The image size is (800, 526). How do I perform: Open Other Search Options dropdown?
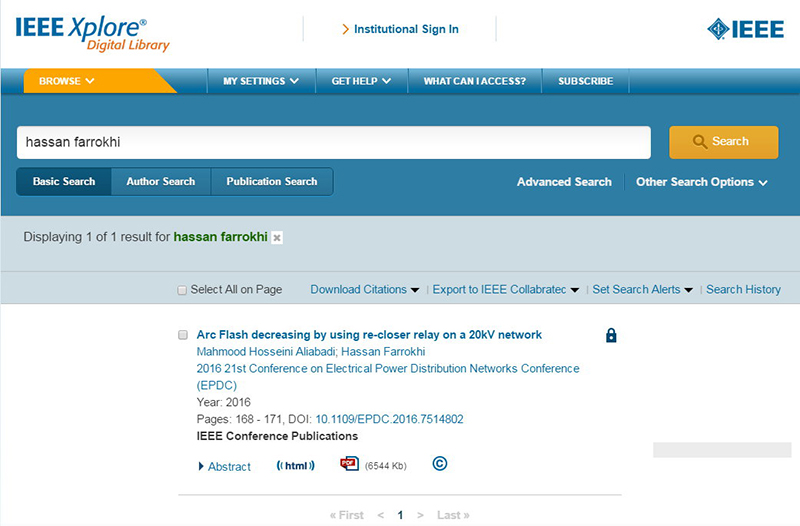point(702,182)
